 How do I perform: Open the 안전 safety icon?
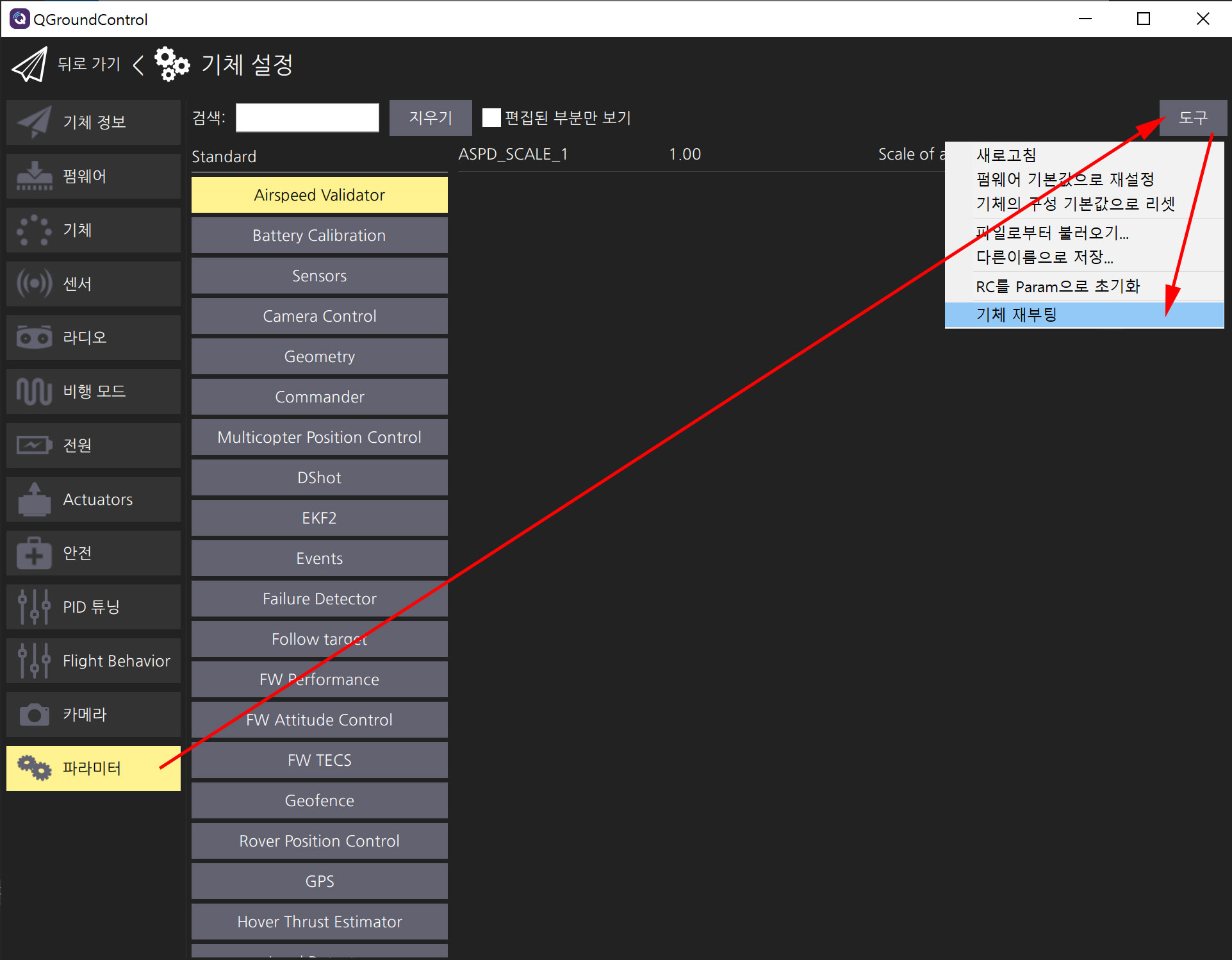(35, 552)
